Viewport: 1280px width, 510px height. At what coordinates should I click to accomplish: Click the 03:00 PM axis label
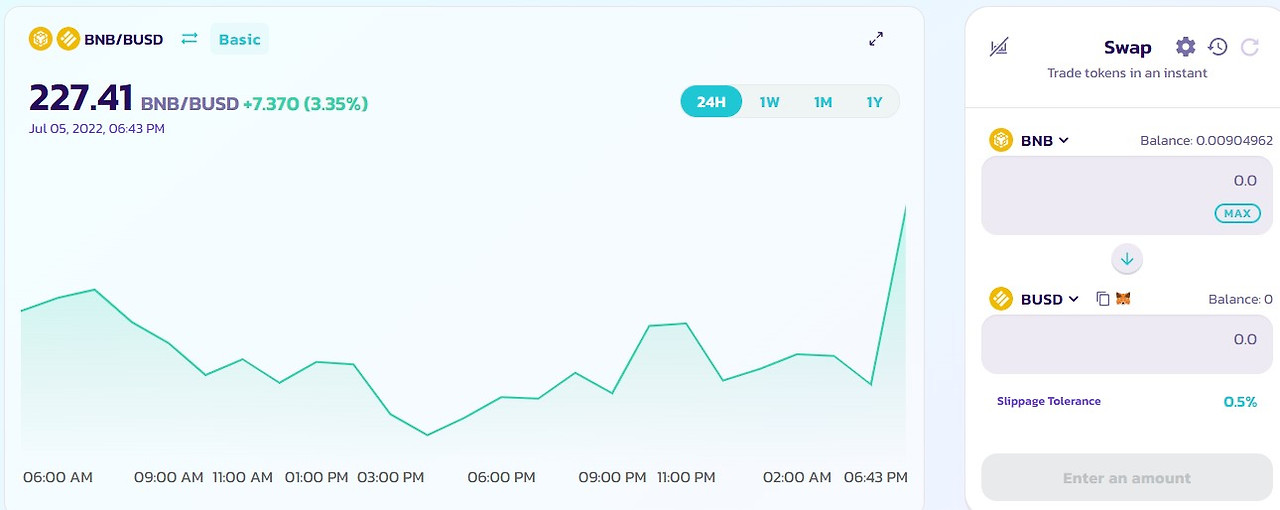point(391,477)
